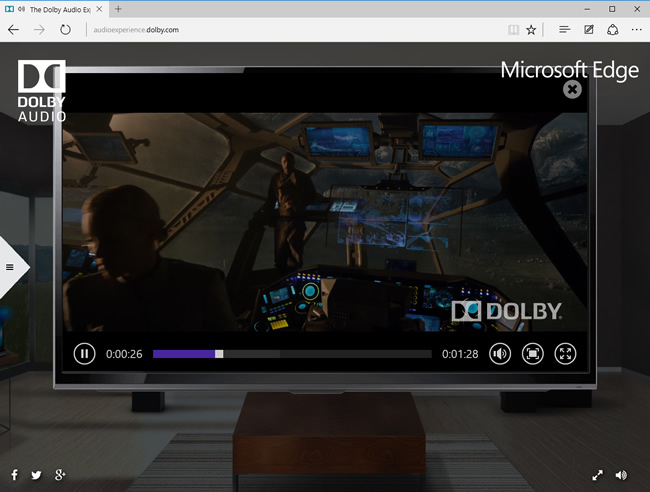Open the Share panel in Edge
Screen dimensions: 650x492
(x=613, y=30)
